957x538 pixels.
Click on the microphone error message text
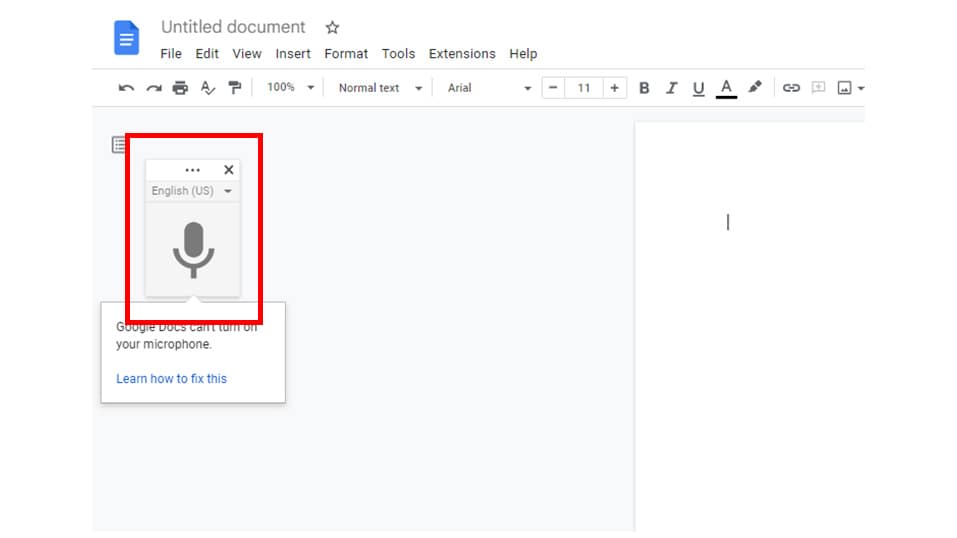[187, 335]
